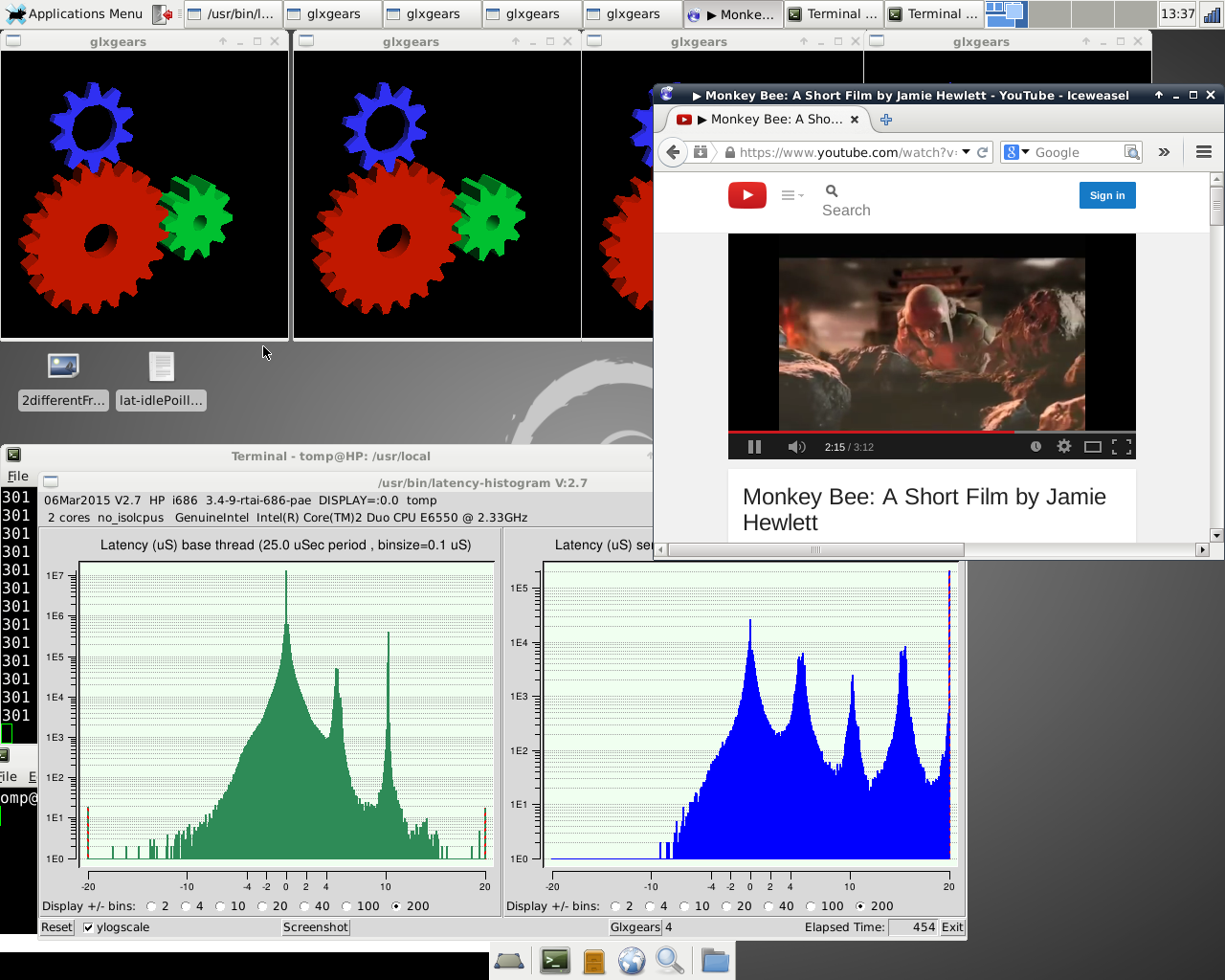Switch video to theater mode
Viewport: 1225px width, 980px height.
1092,447
